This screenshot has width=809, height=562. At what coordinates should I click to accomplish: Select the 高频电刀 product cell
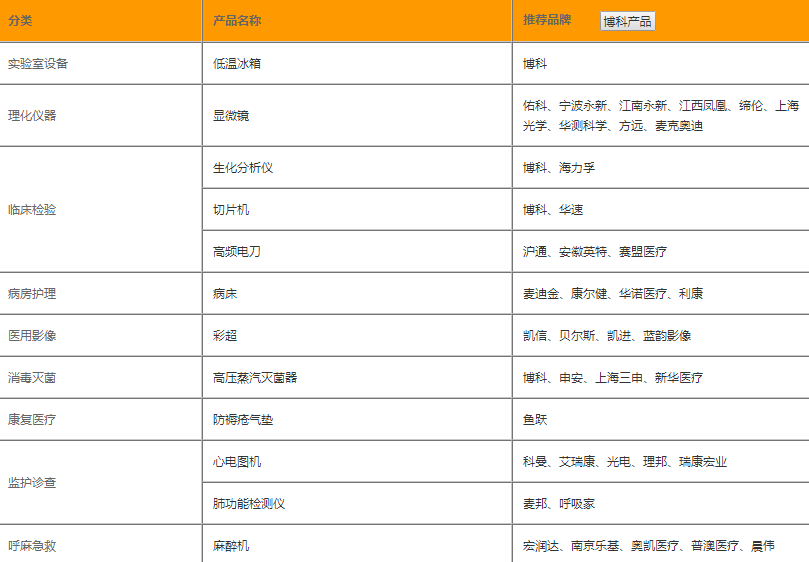[357, 252]
